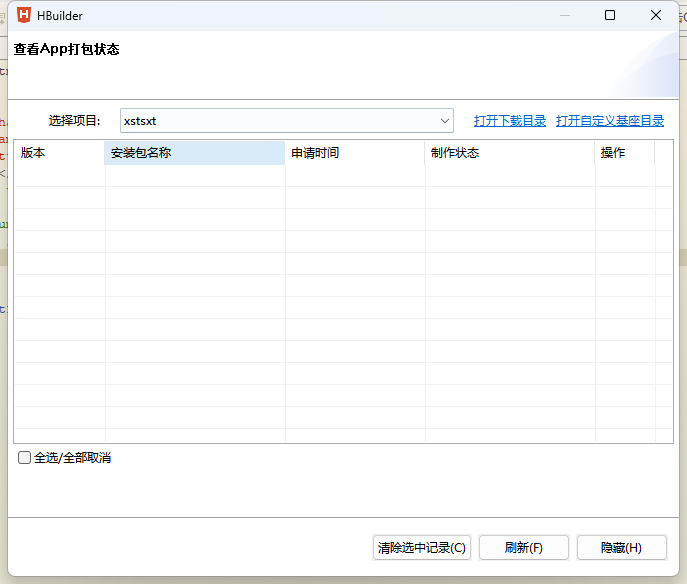Click the 申请时间 column header
This screenshot has width=687, height=584.
click(x=355, y=153)
